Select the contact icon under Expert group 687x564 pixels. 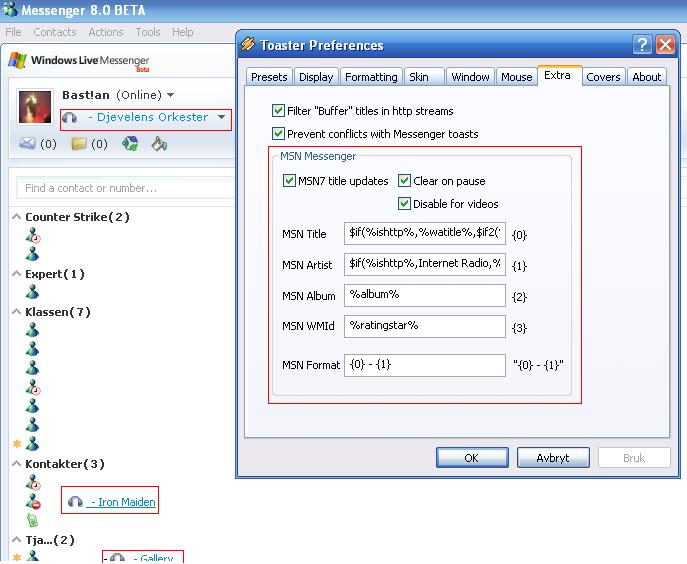(x=32, y=292)
